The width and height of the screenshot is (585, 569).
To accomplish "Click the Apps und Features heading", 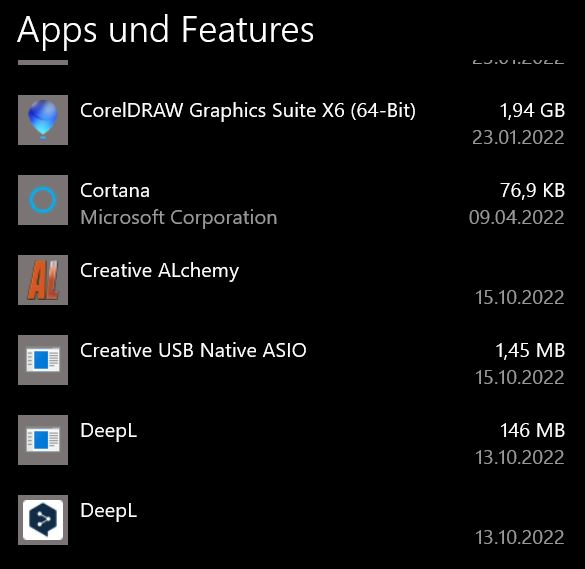I will [166, 31].
